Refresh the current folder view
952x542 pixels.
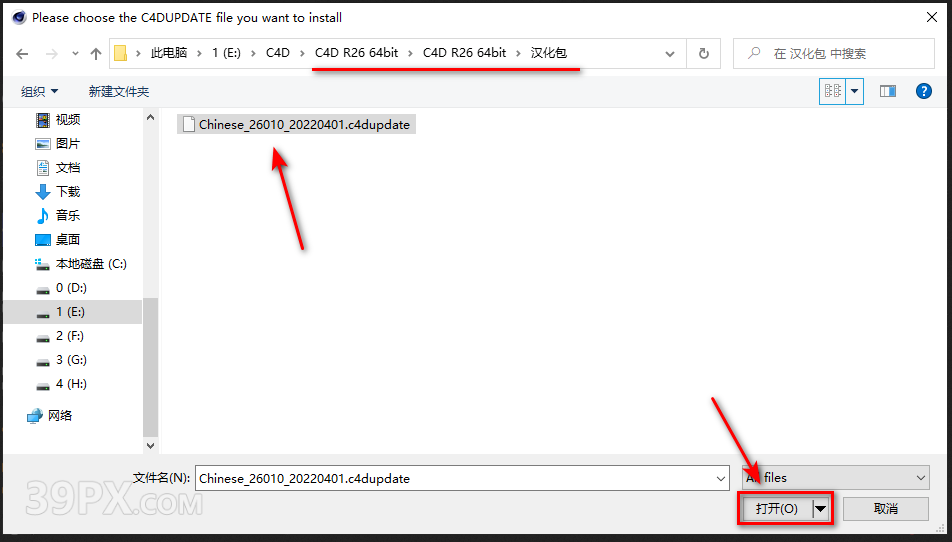704,54
